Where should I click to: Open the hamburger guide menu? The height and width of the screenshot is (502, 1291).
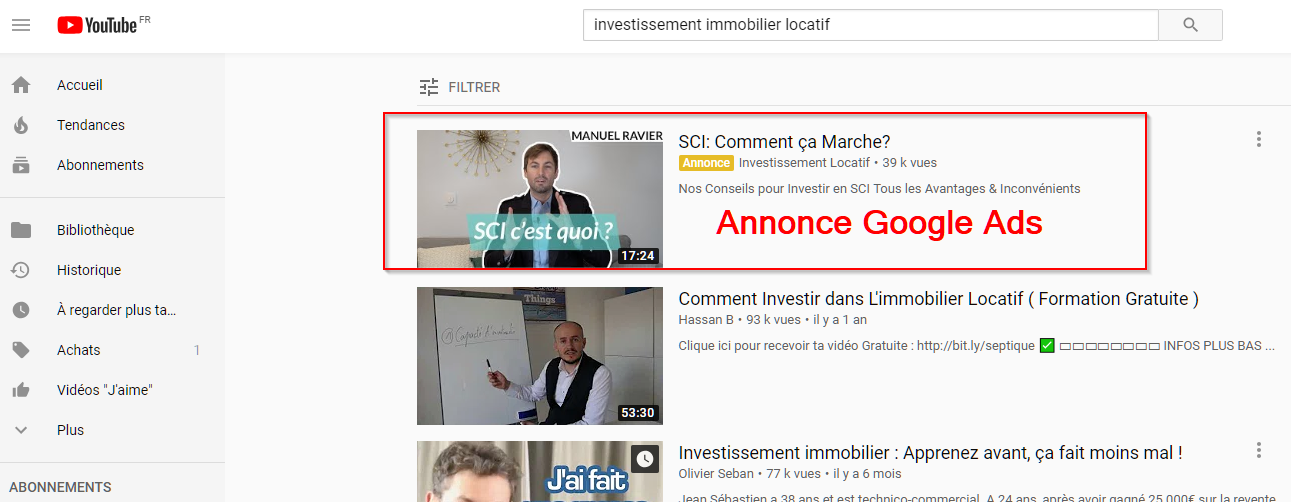(x=21, y=25)
